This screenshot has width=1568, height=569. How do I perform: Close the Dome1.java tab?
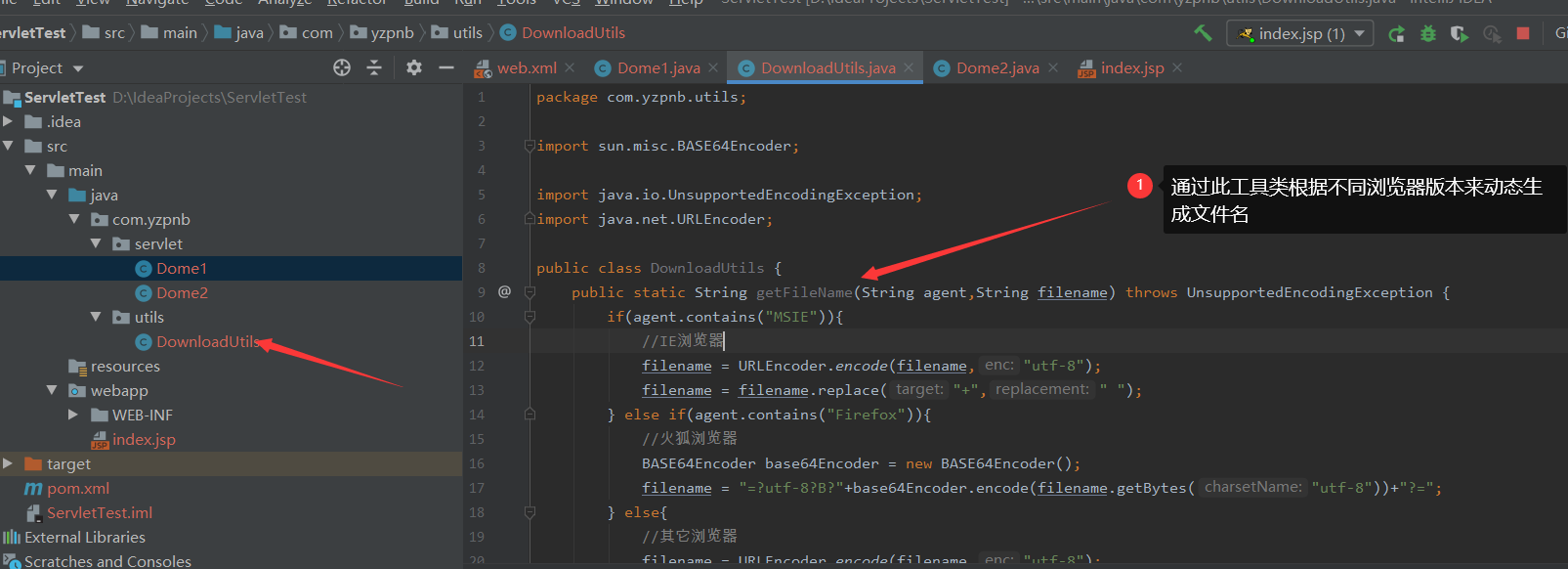(x=713, y=67)
